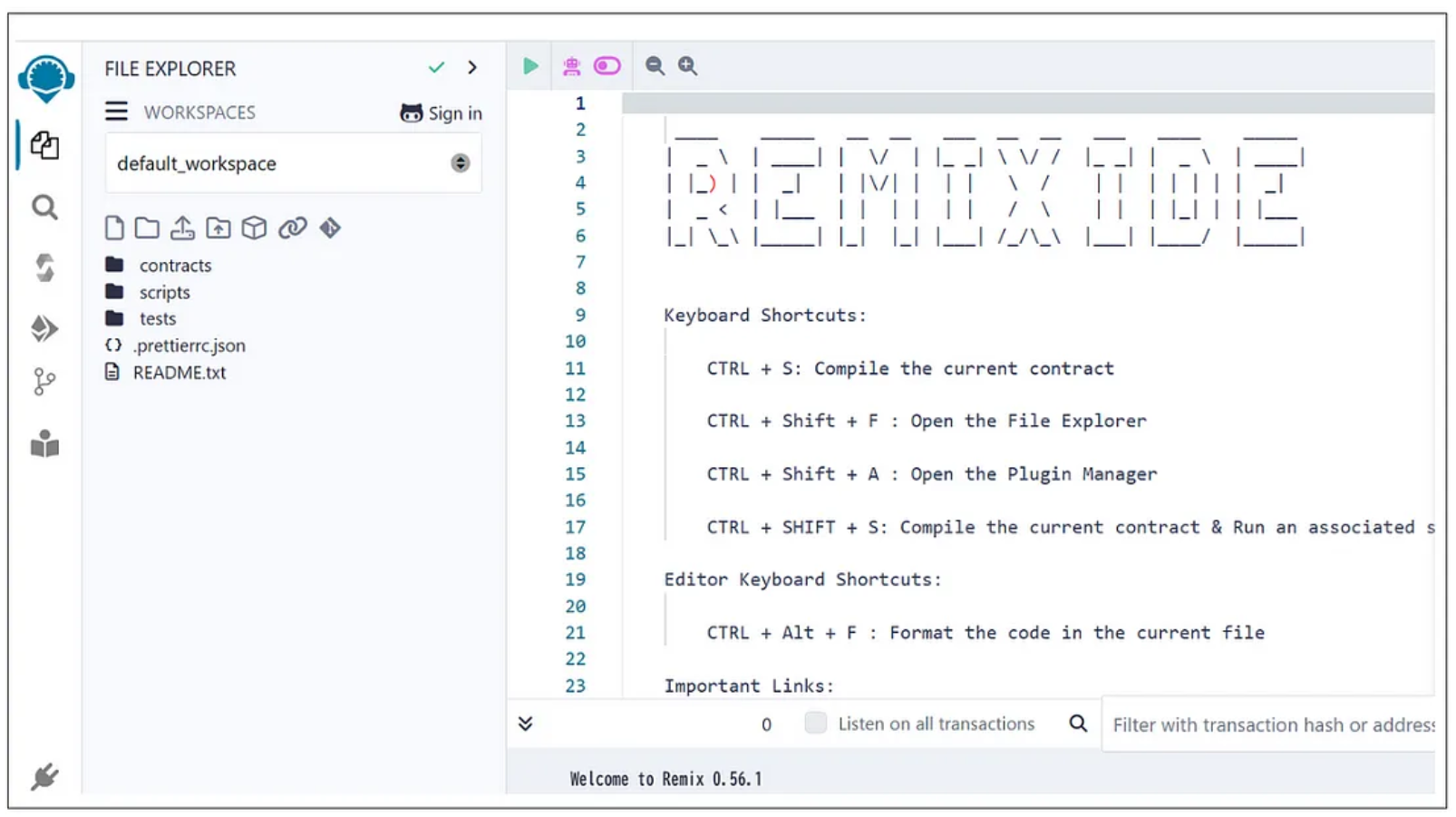Click the CTRL + Alt + F format line
Image resolution: width=1456 pixels, height=817 pixels.
[x=985, y=633]
